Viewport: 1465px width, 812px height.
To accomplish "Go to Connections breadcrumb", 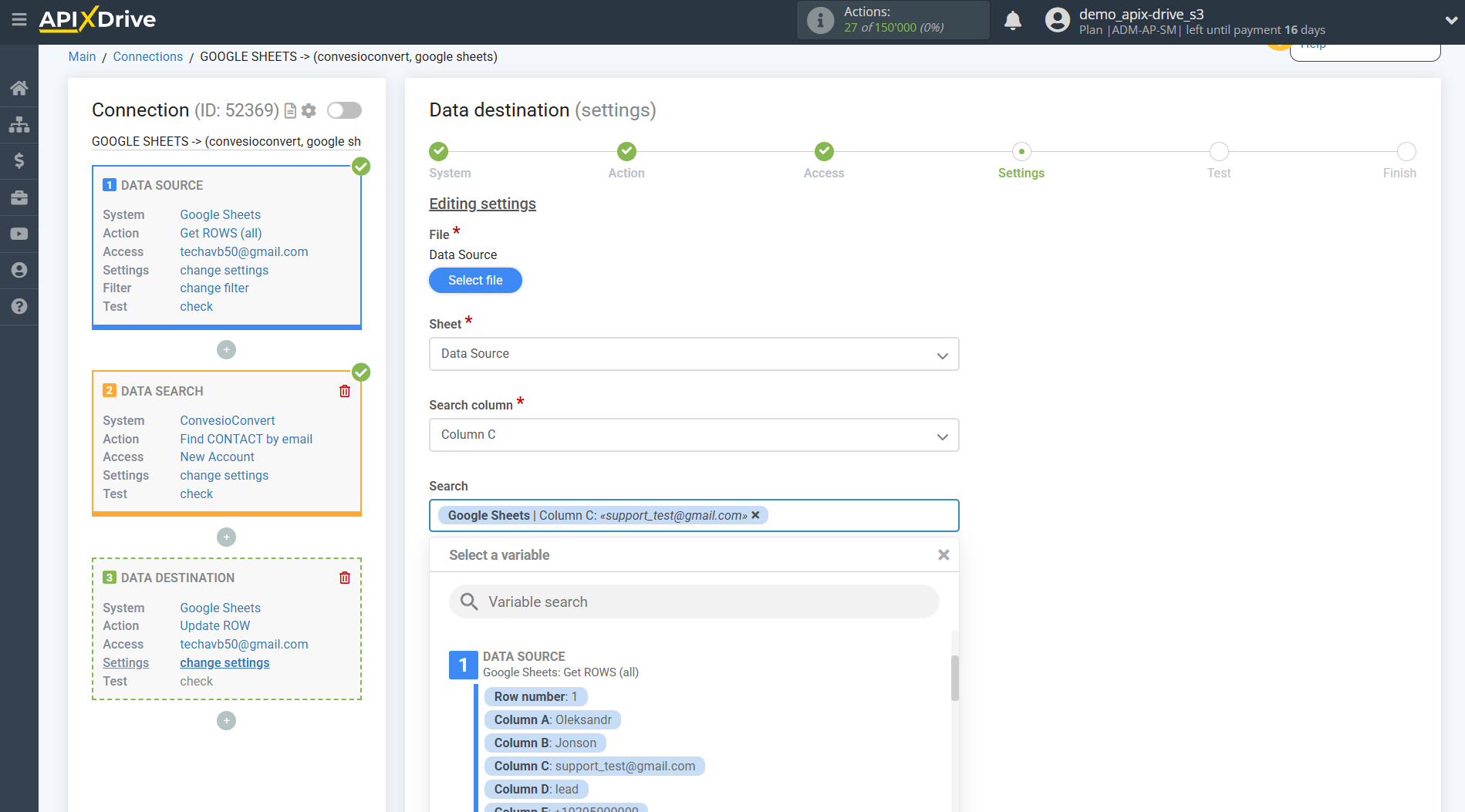I will (x=147, y=56).
